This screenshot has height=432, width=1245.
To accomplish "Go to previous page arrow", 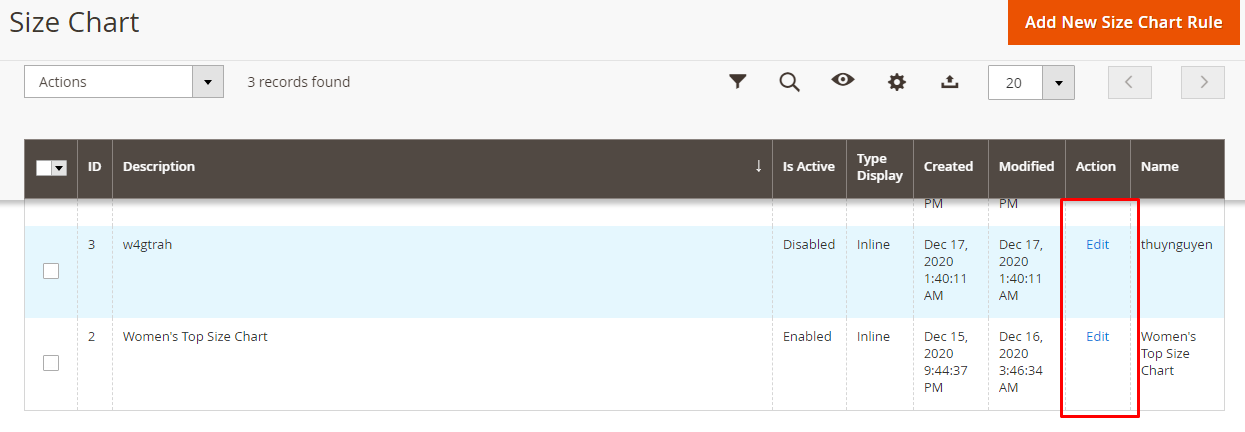I will (x=1130, y=82).
